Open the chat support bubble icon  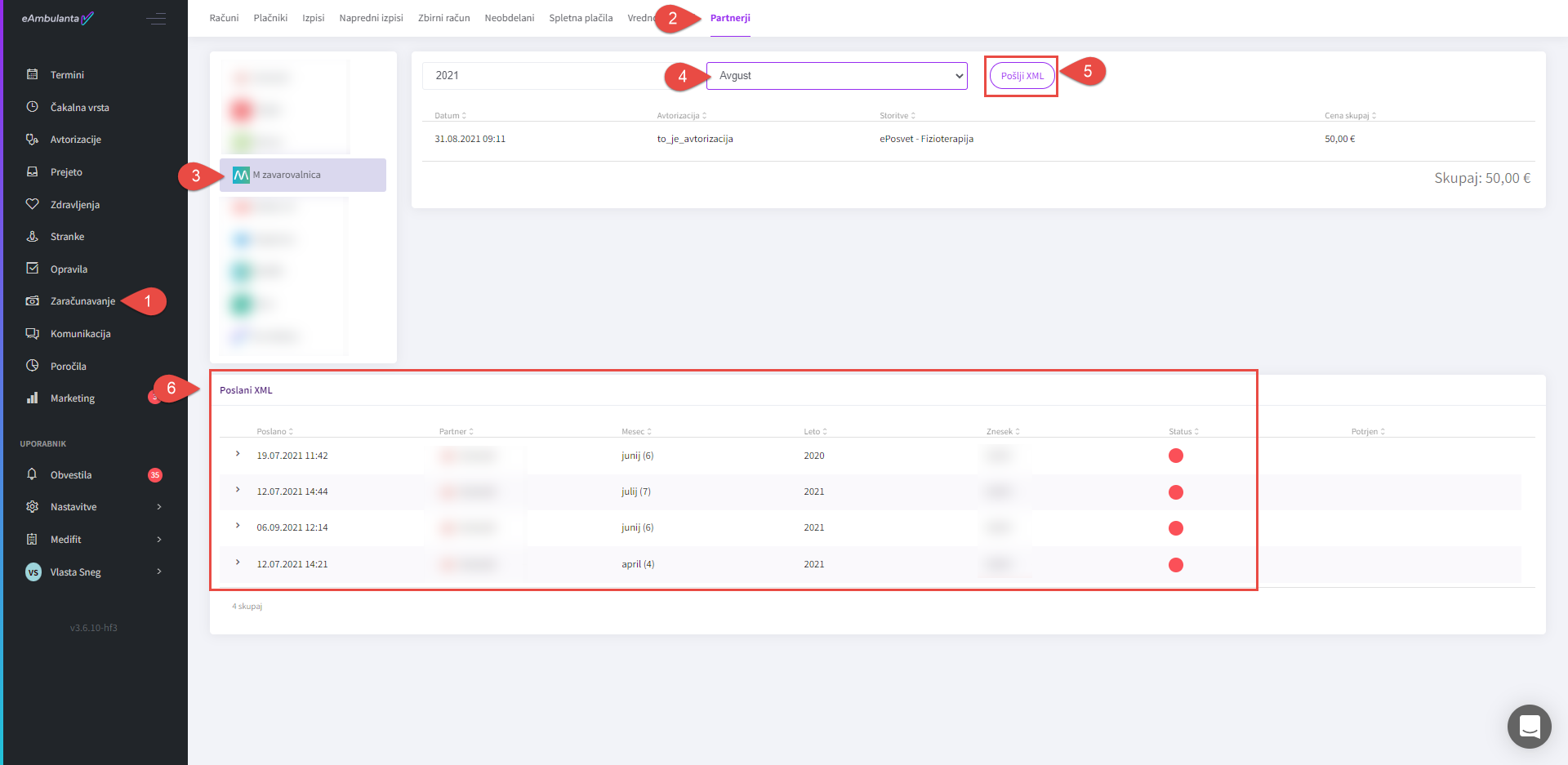pos(1529,726)
